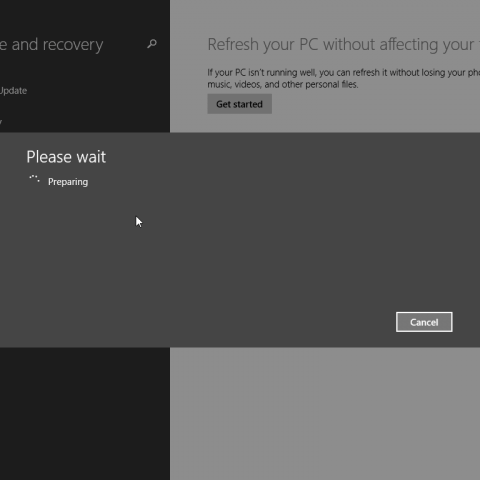The image size is (480, 480).
Task: Click the line 'If your PC isn't running well'
Action: [343, 72]
